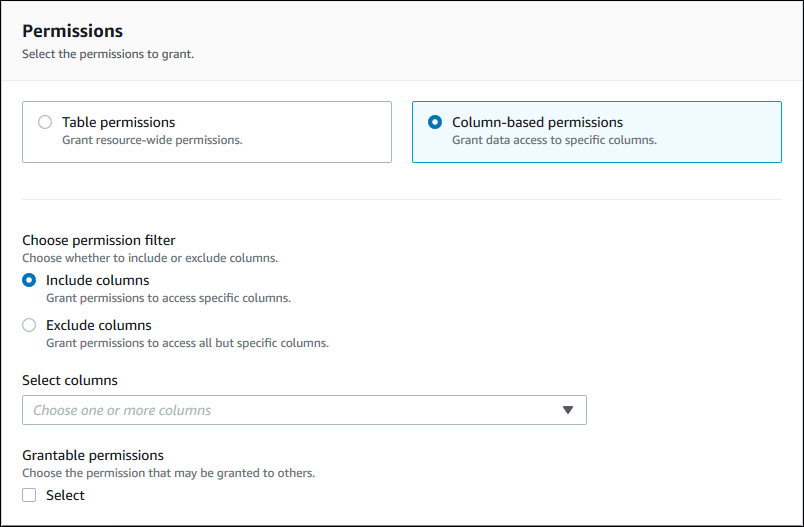Select the Table permissions radio button
Screen dimensions: 804x527
click(45, 123)
